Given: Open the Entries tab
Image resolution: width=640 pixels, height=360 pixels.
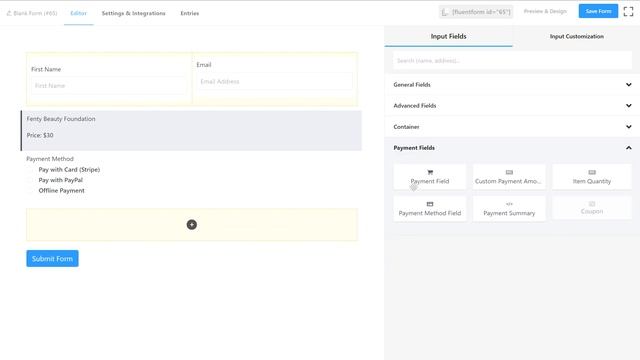Looking at the screenshot, I should click(x=190, y=13).
